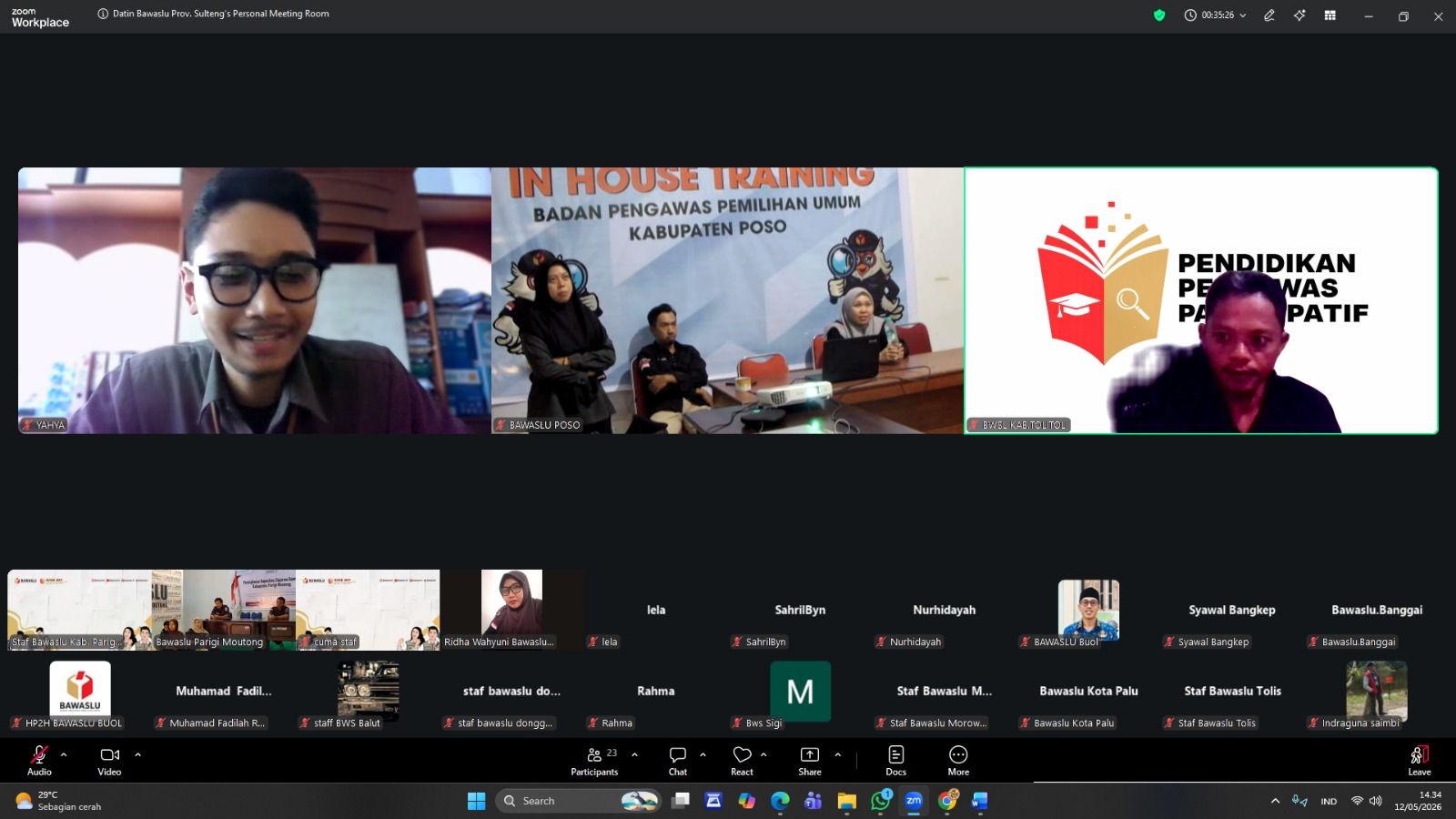1456x819 pixels.
Task: Click Staf Bawaslu Tolis participant name
Action: pos(1232,691)
